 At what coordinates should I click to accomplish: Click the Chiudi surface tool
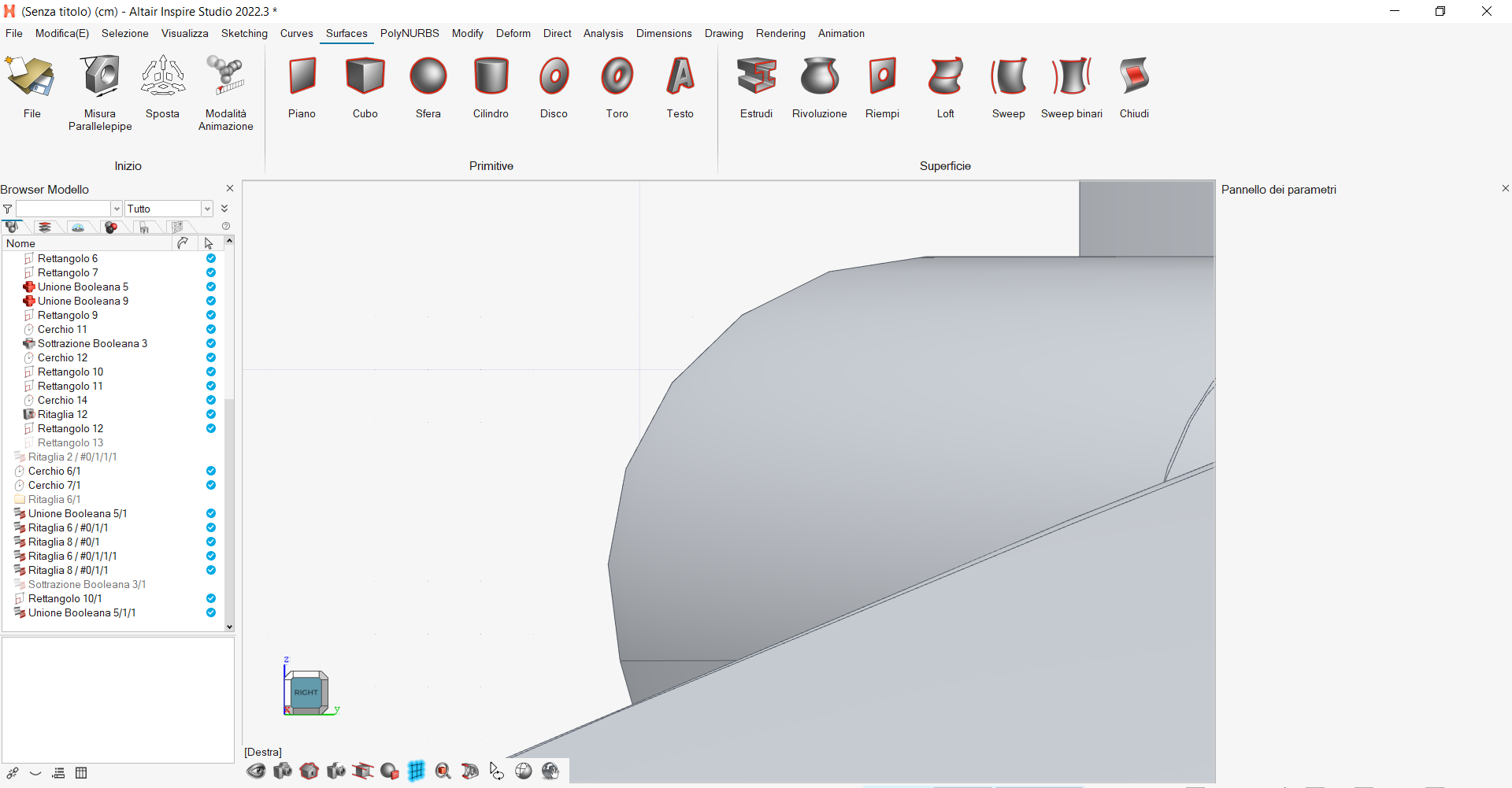(1134, 87)
